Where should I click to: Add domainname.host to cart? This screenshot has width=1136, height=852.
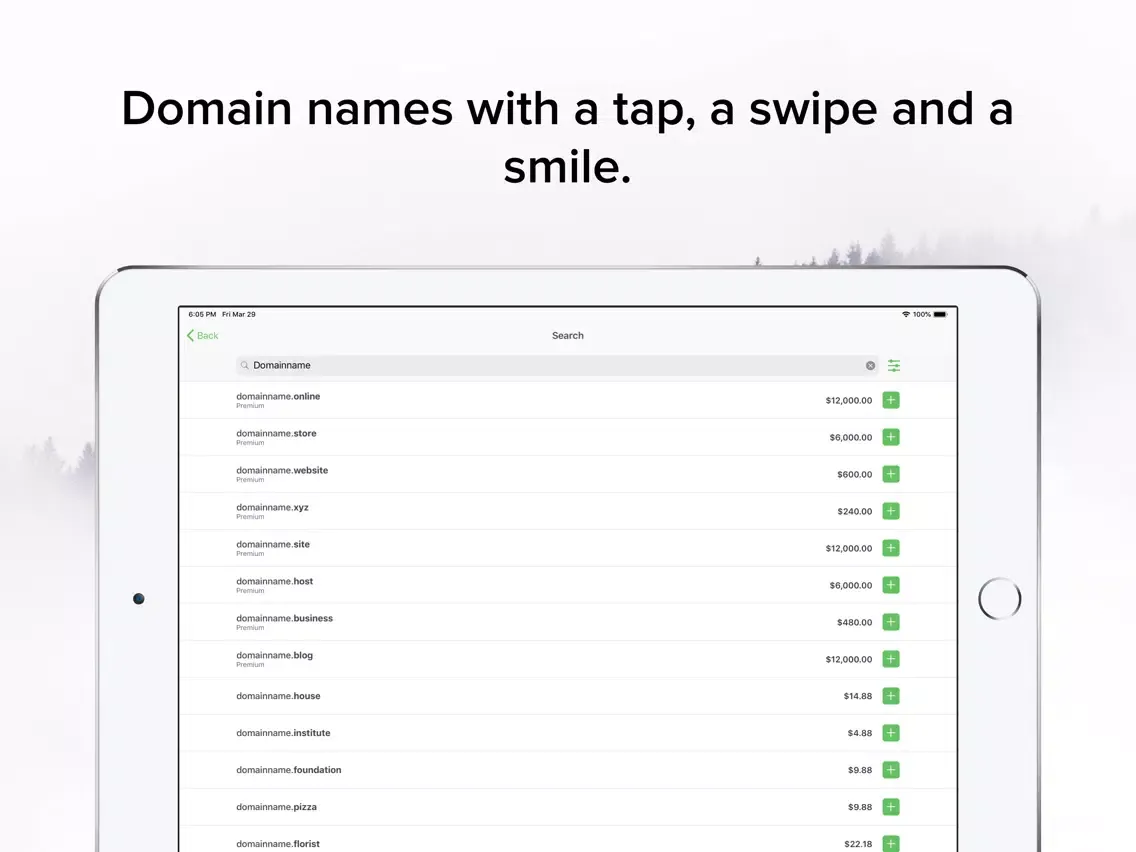(x=890, y=585)
